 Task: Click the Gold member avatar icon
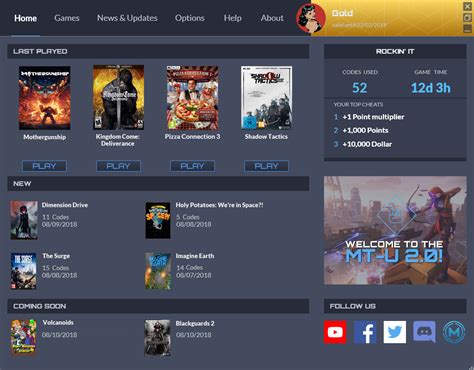pyautogui.click(x=311, y=18)
